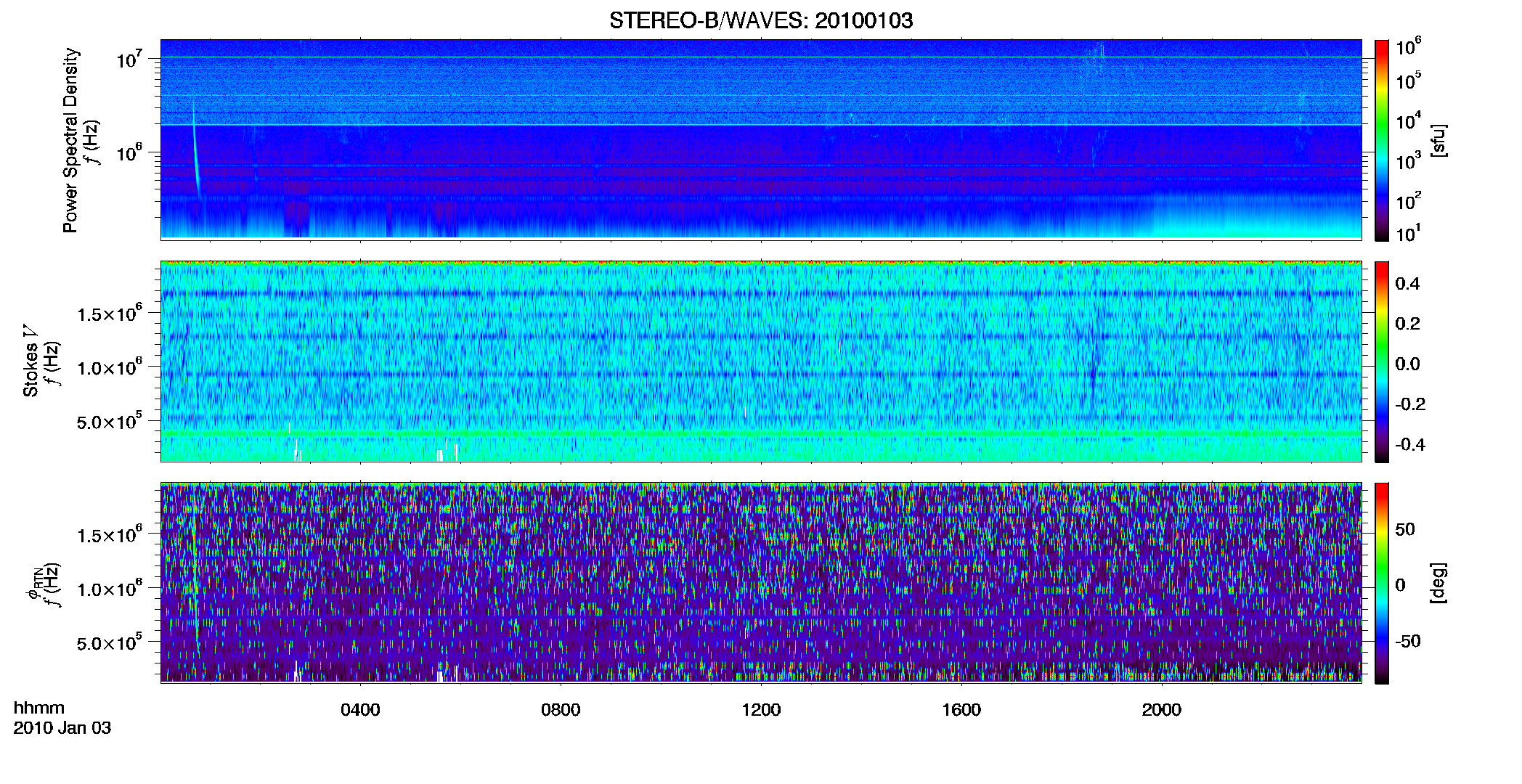Click the 50 value on the degrees color bar
This screenshot has height=784, width=1522.
click(x=1405, y=529)
